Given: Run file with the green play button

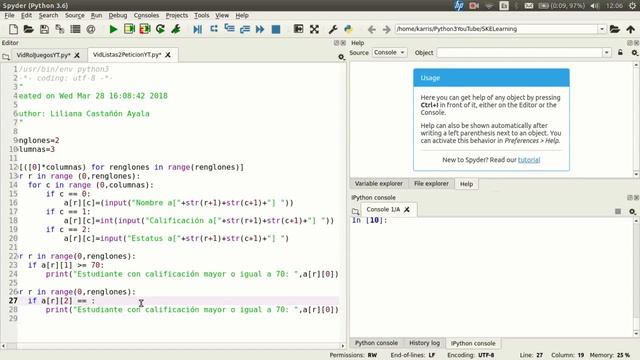Looking at the screenshot, I should pos(113,29).
